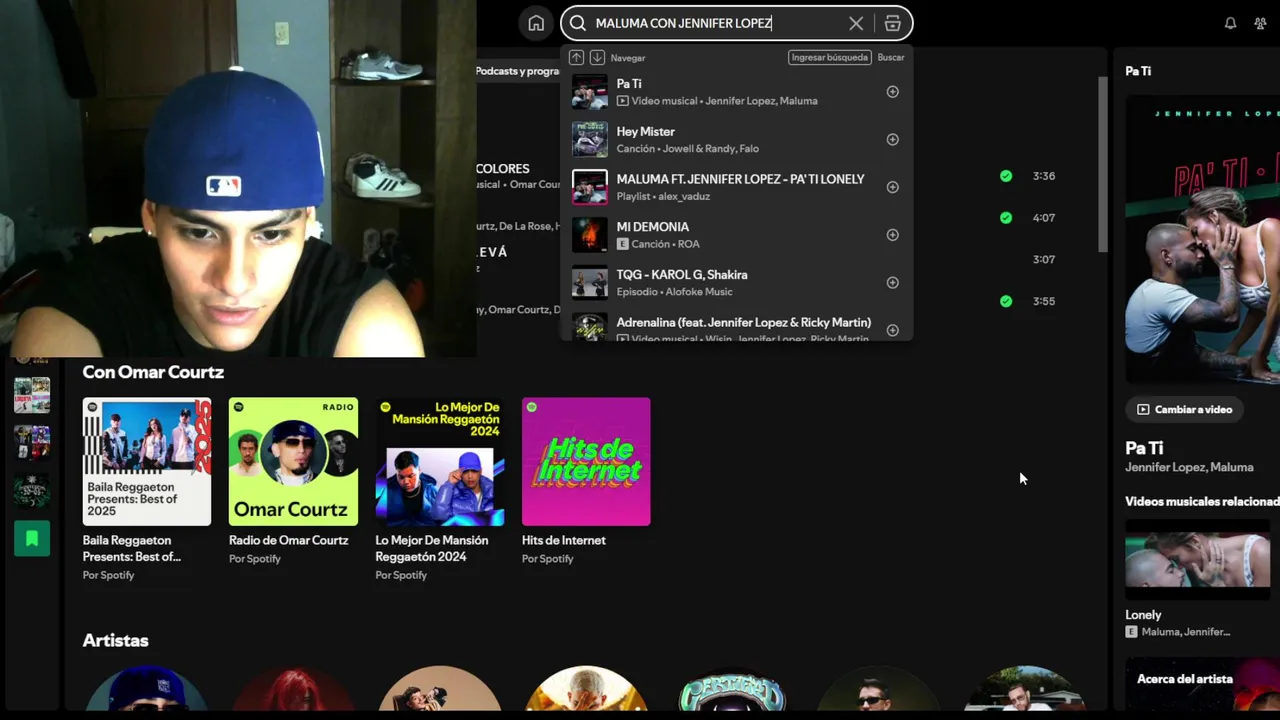Click Jennifer Lopez, Maluma artist text under Pa Ti
The width and height of the screenshot is (1280, 720).
(x=1189, y=467)
